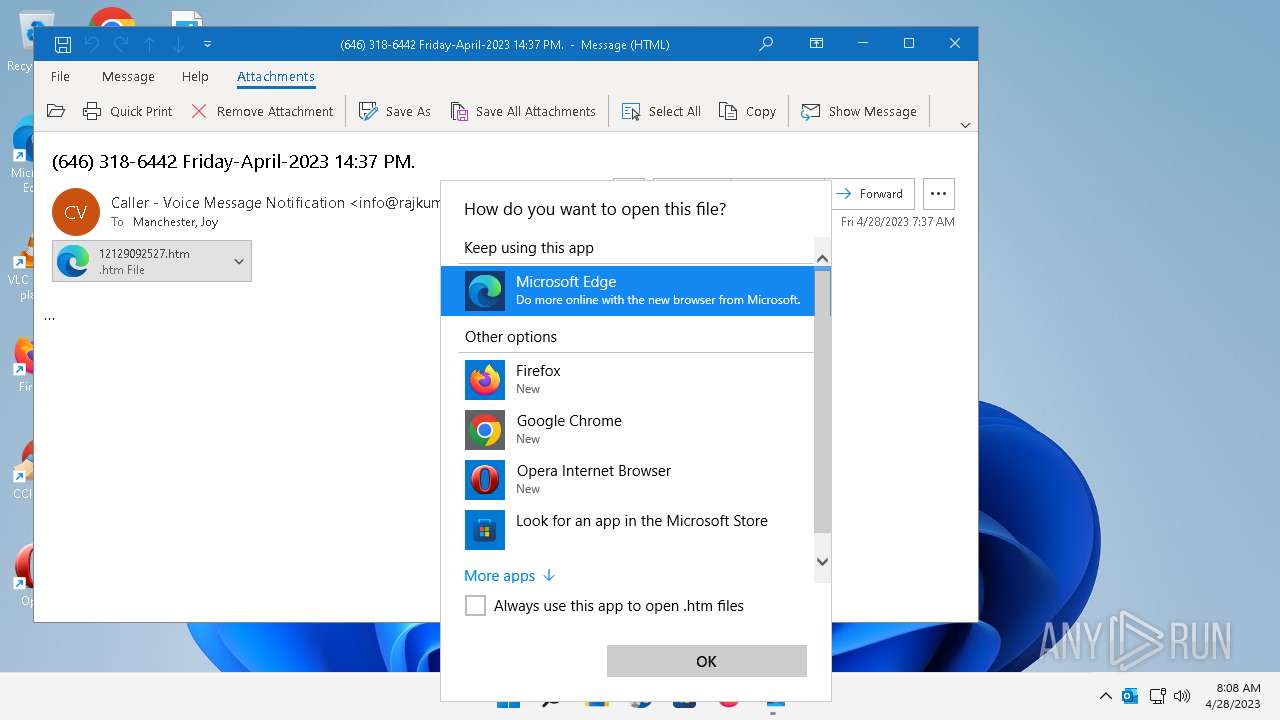Open attachment 12129092527.htm dropdown arrow
The image size is (1280, 720).
[x=239, y=261]
